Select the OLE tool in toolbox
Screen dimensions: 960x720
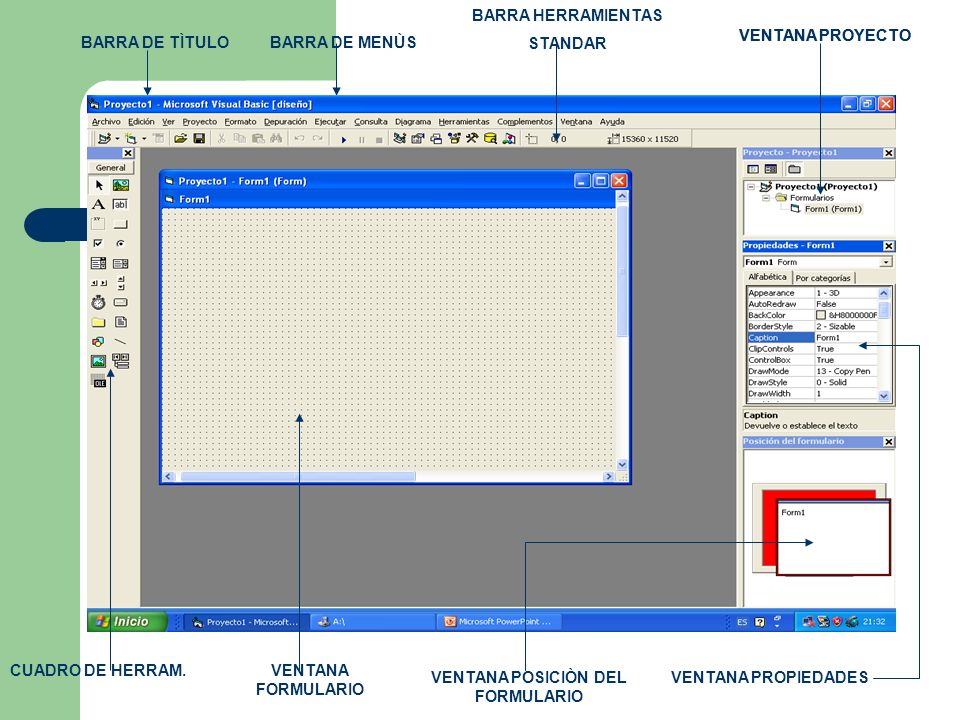pos(99,382)
